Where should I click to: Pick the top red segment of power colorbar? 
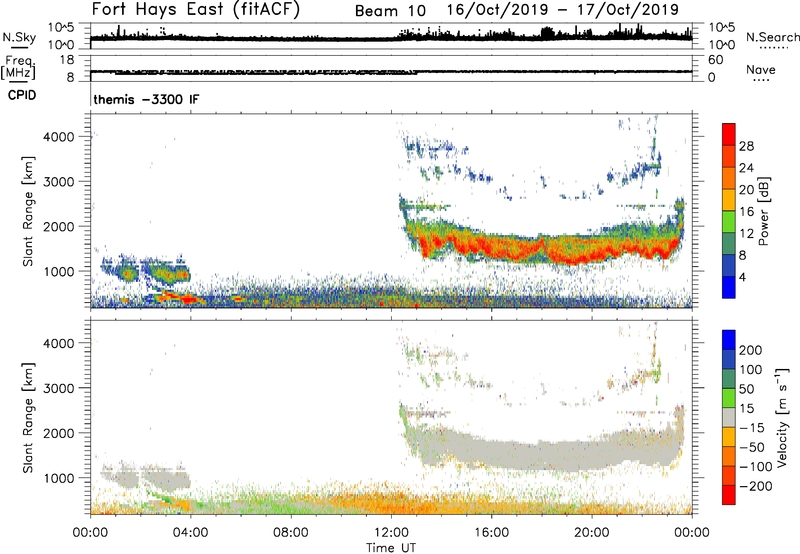729,134
